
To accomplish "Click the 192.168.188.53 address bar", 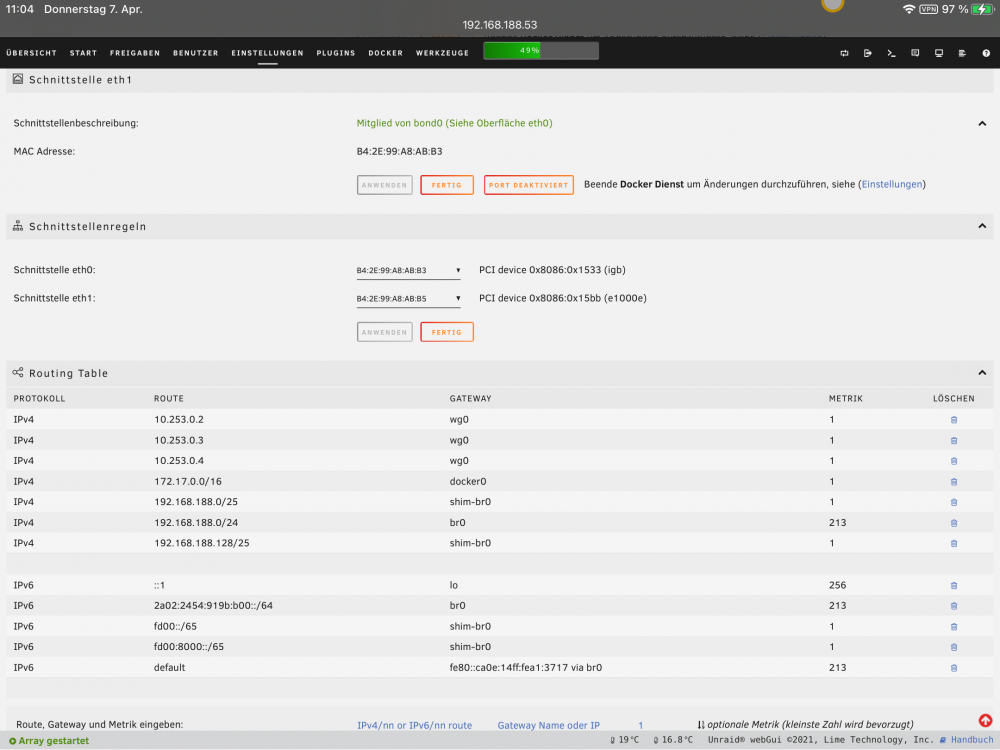I will 499,25.
